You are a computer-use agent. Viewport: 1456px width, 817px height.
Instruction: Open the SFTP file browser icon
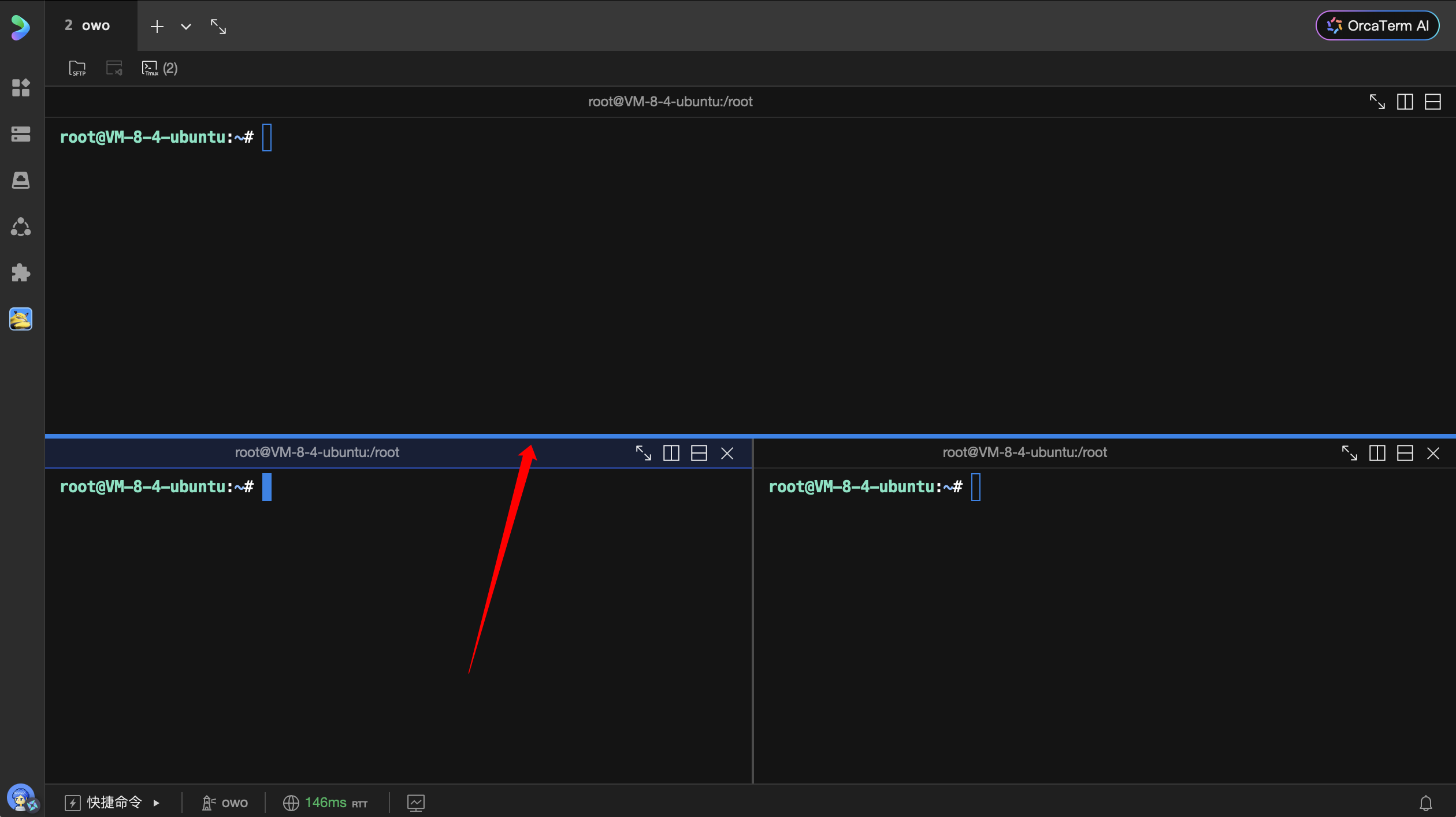coord(77,68)
